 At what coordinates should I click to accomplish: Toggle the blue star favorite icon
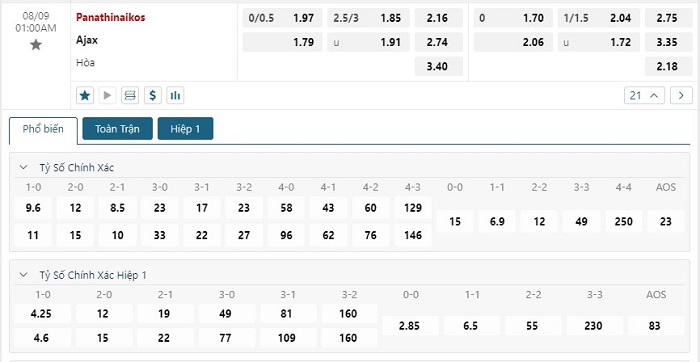tap(85, 95)
